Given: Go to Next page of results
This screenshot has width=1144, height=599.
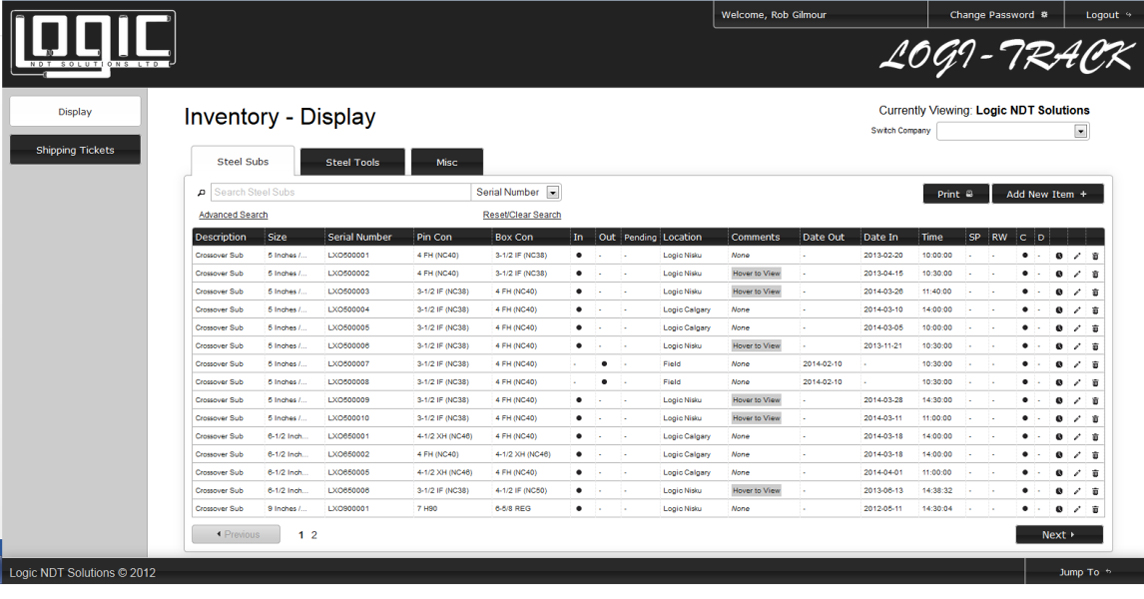Looking at the screenshot, I should tap(1059, 535).
